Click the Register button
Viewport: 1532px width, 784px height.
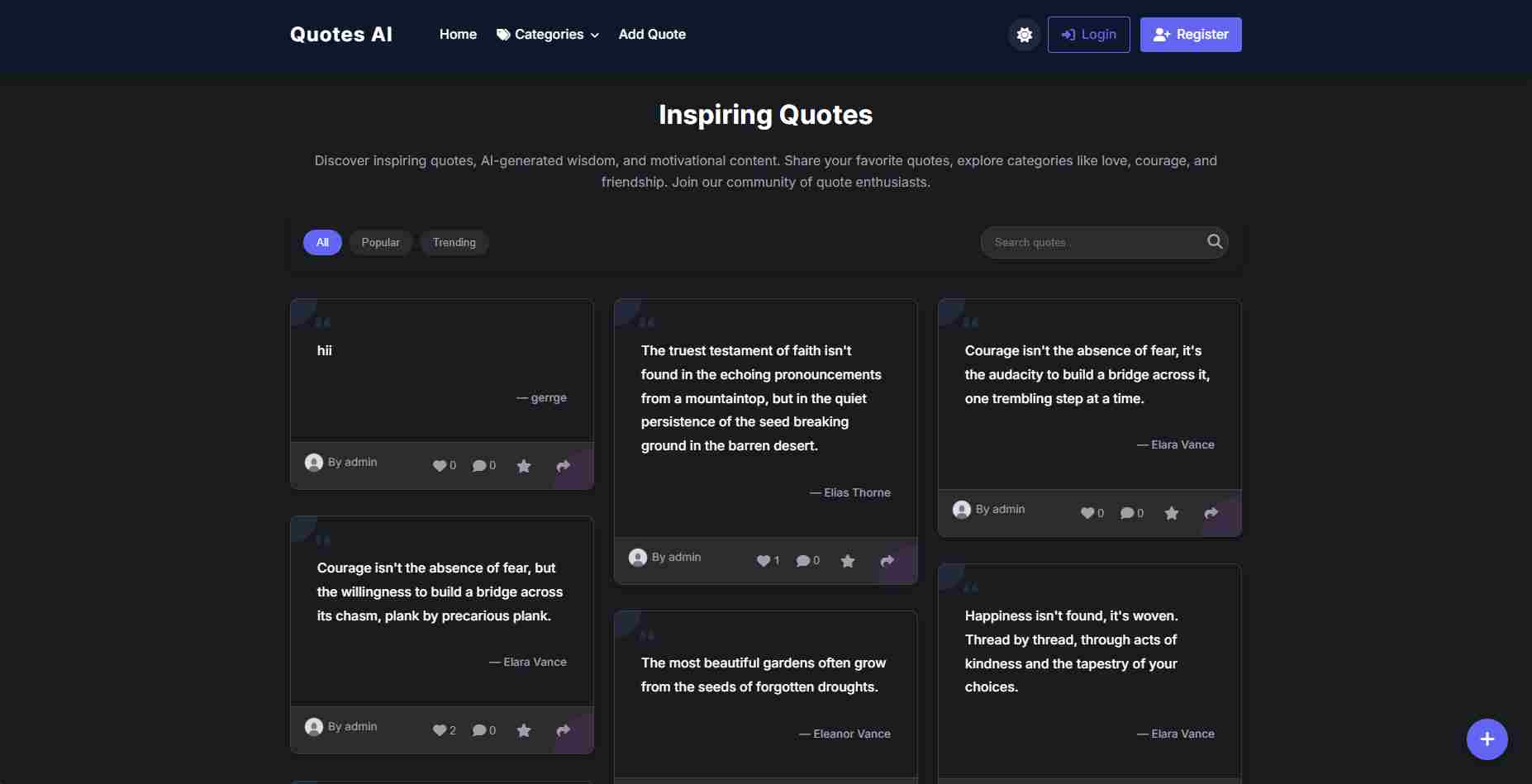pyautogui.click(x=1190, y=35)
